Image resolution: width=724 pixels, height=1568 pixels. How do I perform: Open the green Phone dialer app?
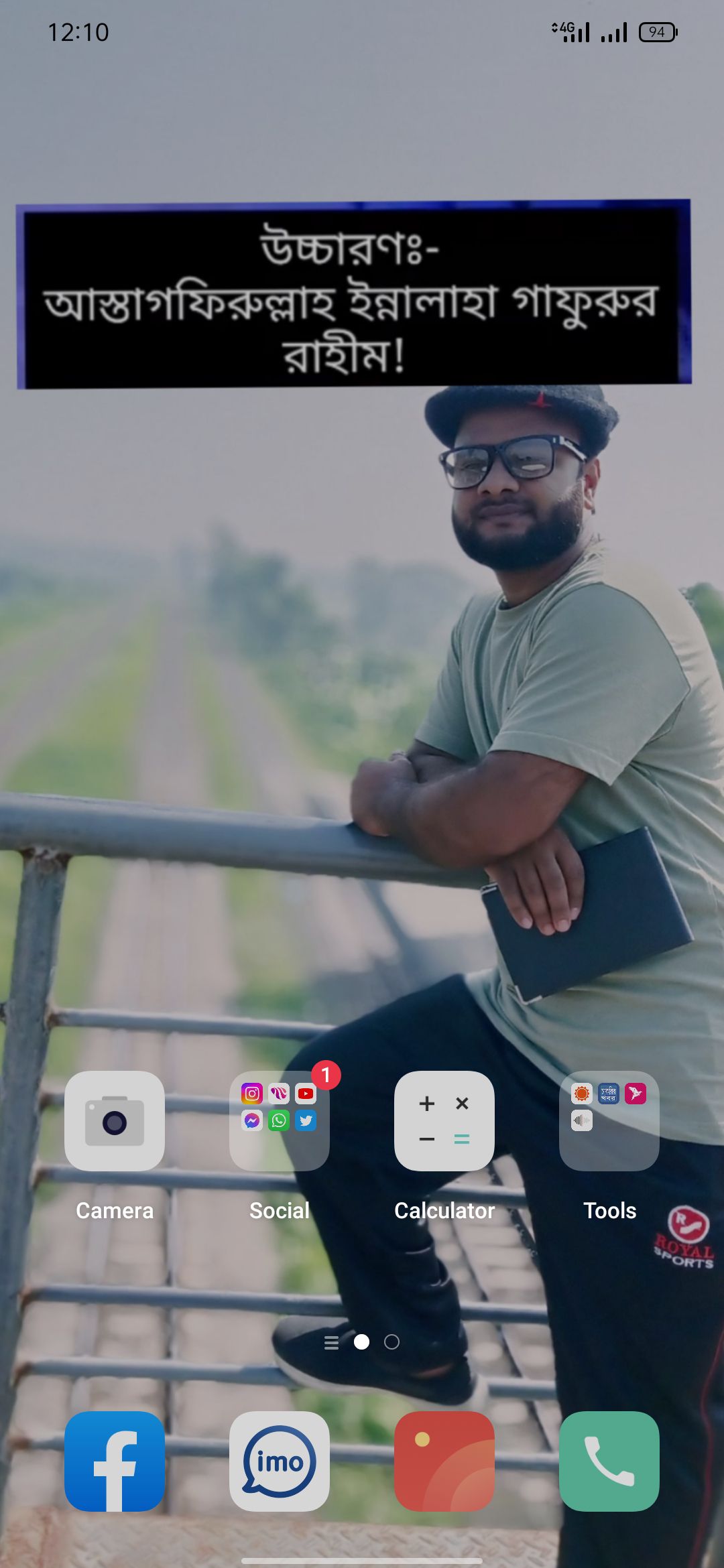point(609,1461)
